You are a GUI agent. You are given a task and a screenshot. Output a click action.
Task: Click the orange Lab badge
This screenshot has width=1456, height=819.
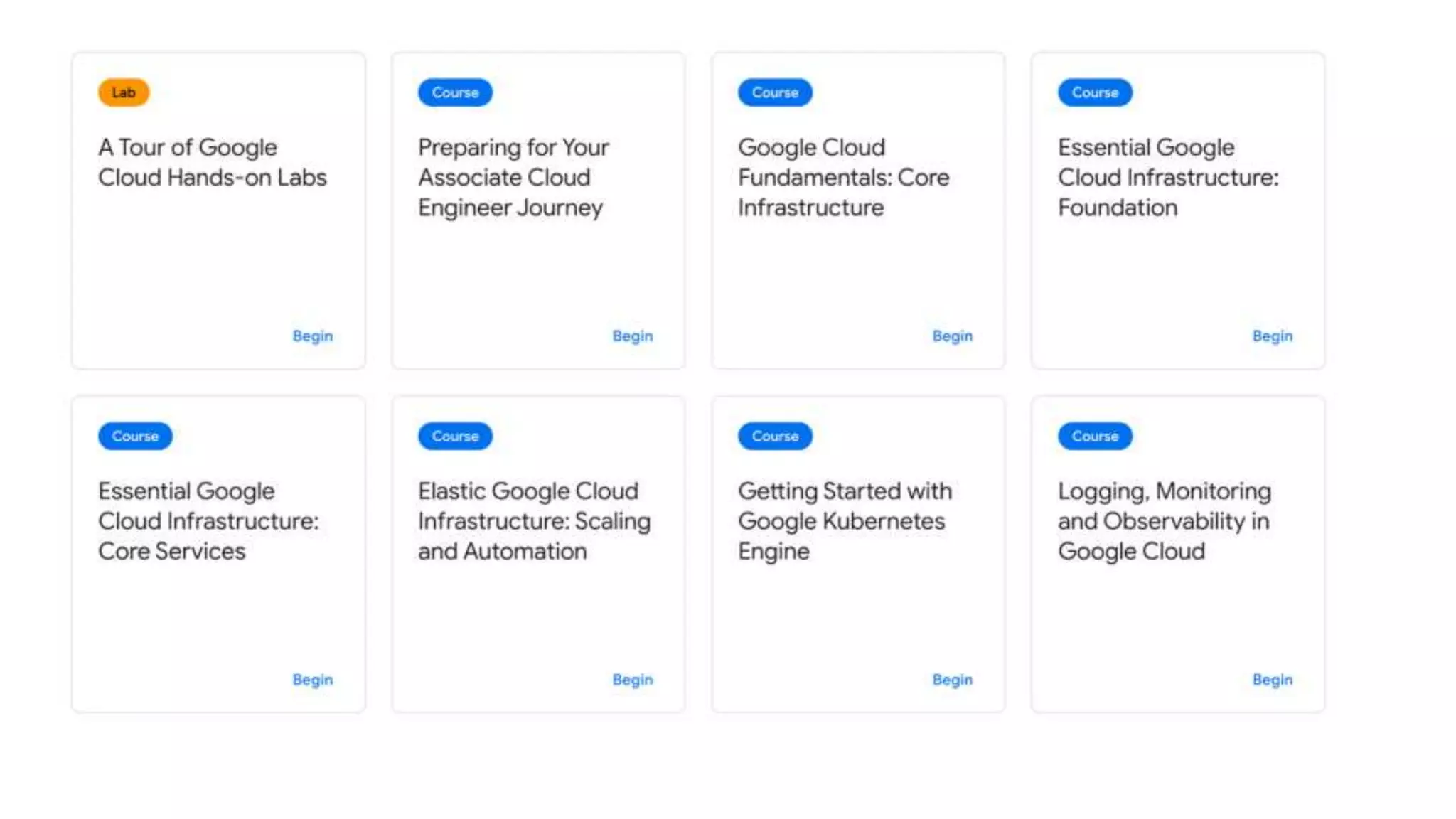124,92
